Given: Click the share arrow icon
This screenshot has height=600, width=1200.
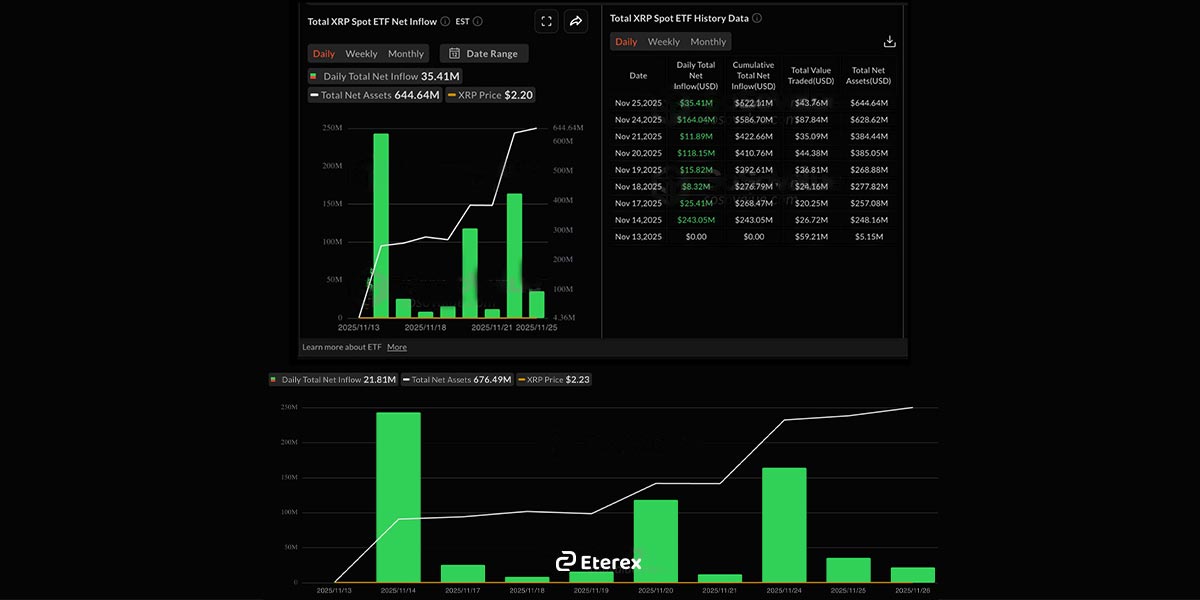Looking at the screenshot, I should pyautogui.click(x=576, y=21).
